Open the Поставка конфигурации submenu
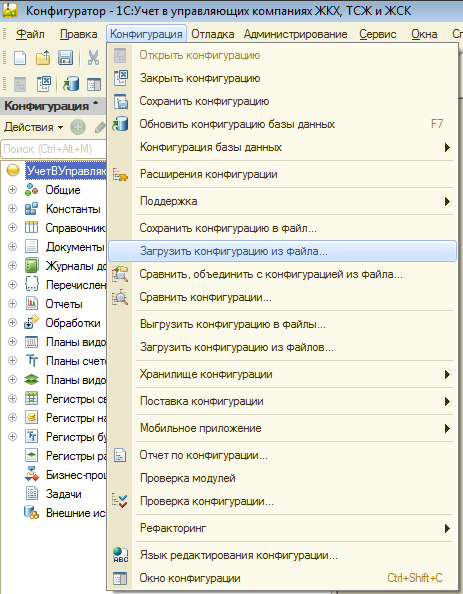The height and width of the screenshot is (594, 463). (282, 401)
